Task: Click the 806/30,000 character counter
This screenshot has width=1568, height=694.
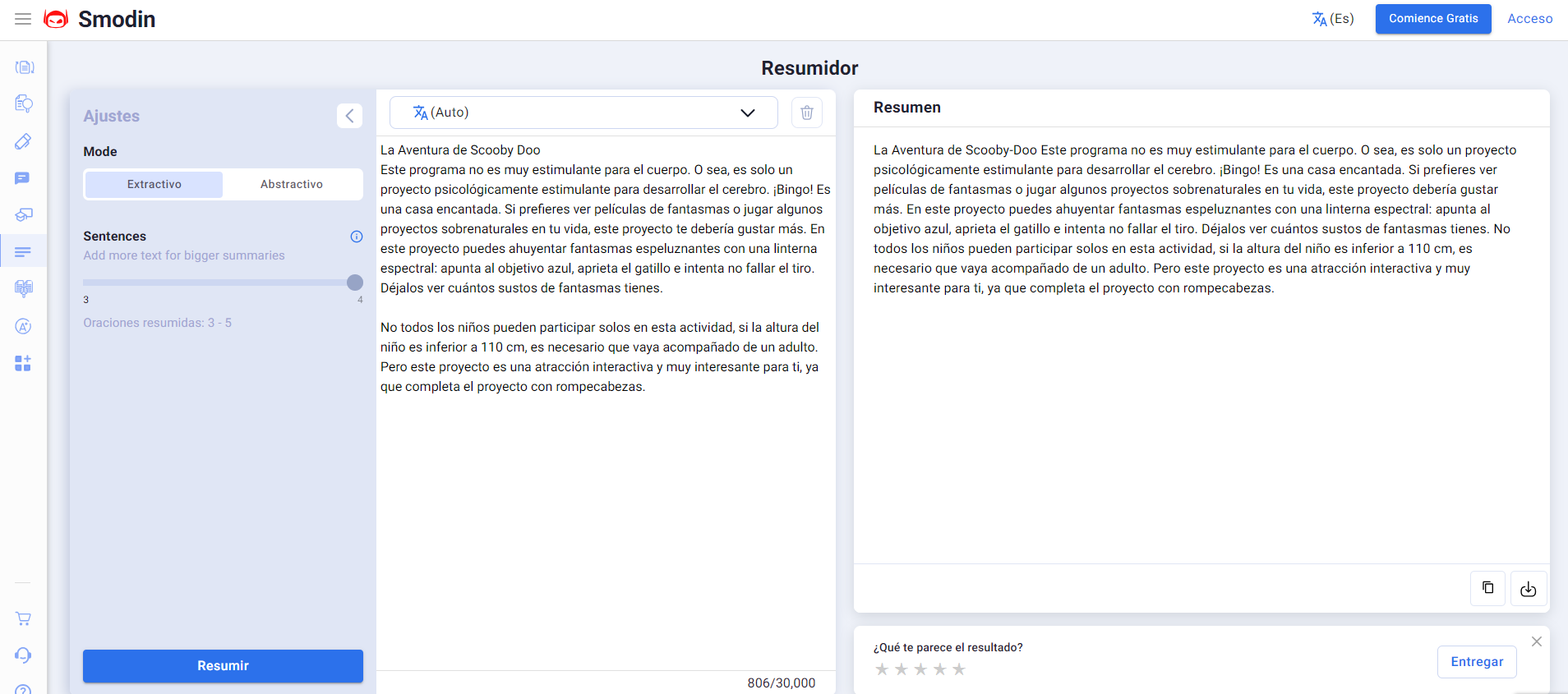Action: tap(782, 683)
